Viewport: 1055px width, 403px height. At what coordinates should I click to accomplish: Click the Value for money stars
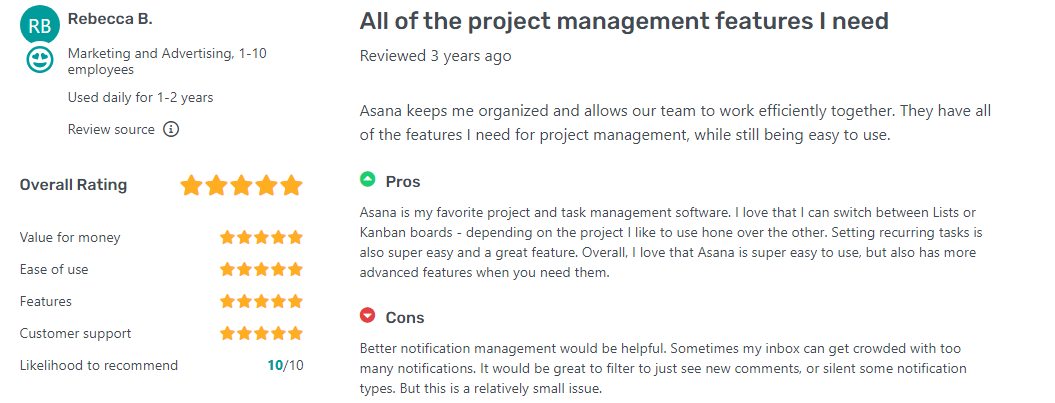point(261,238)
